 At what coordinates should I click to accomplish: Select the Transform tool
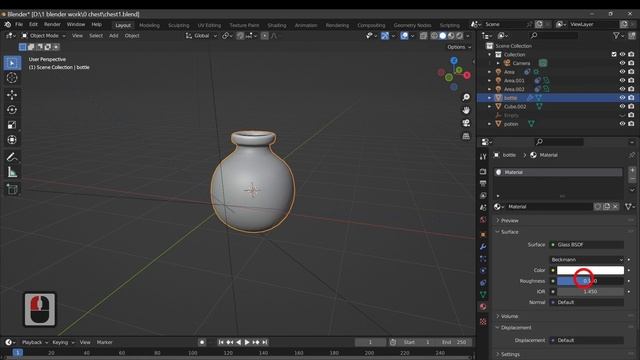coord(12,140)
